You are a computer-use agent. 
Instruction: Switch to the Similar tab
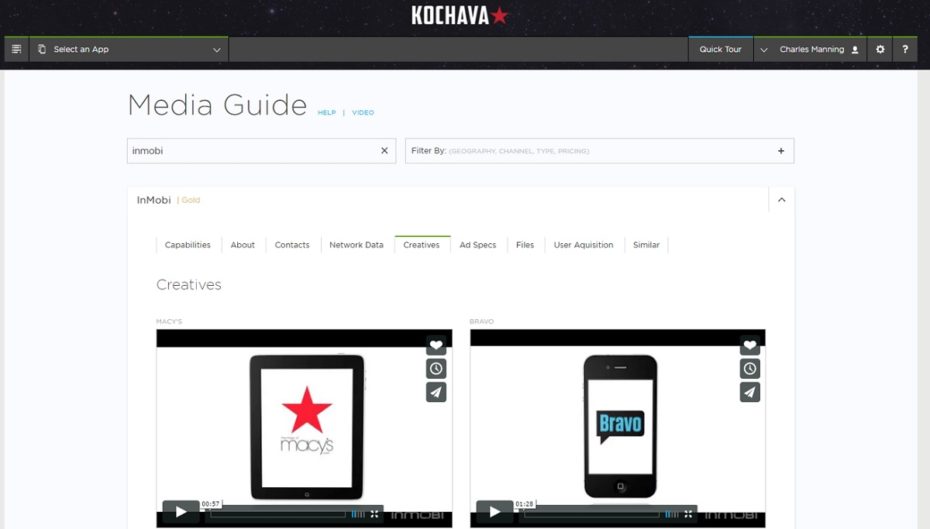tap(646, 245)
